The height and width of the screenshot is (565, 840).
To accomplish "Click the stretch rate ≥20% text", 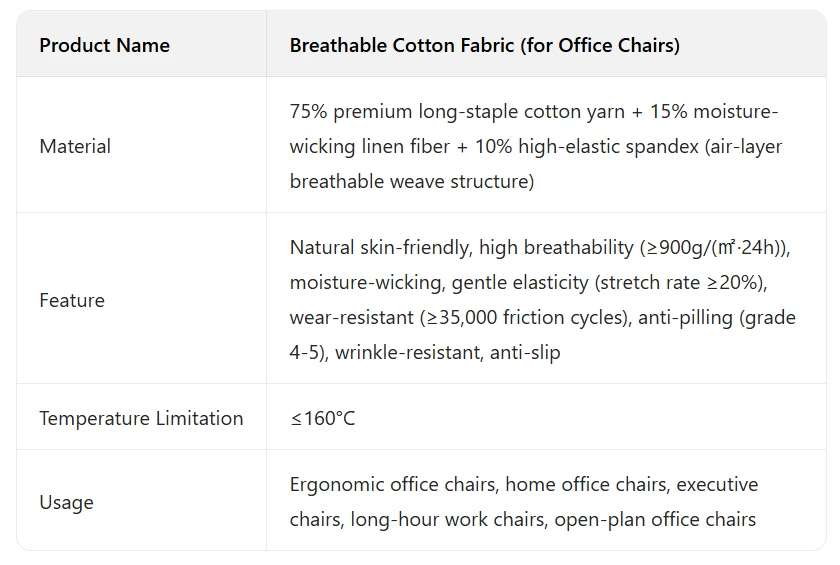I will (x=679, y=282).
